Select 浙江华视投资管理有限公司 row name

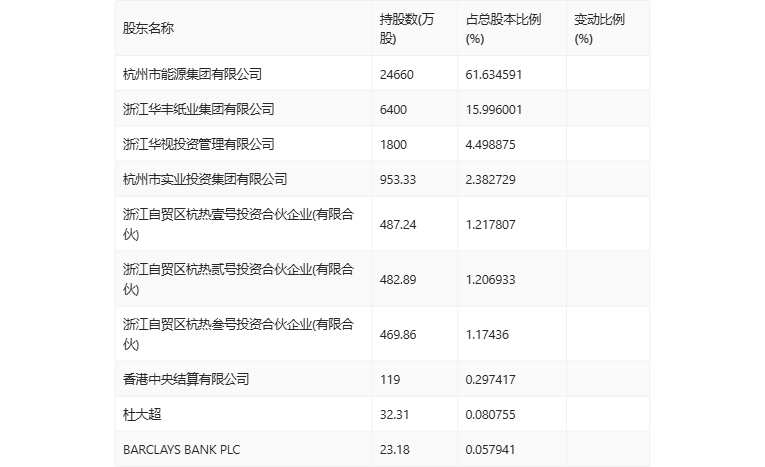tap(199, 144)
